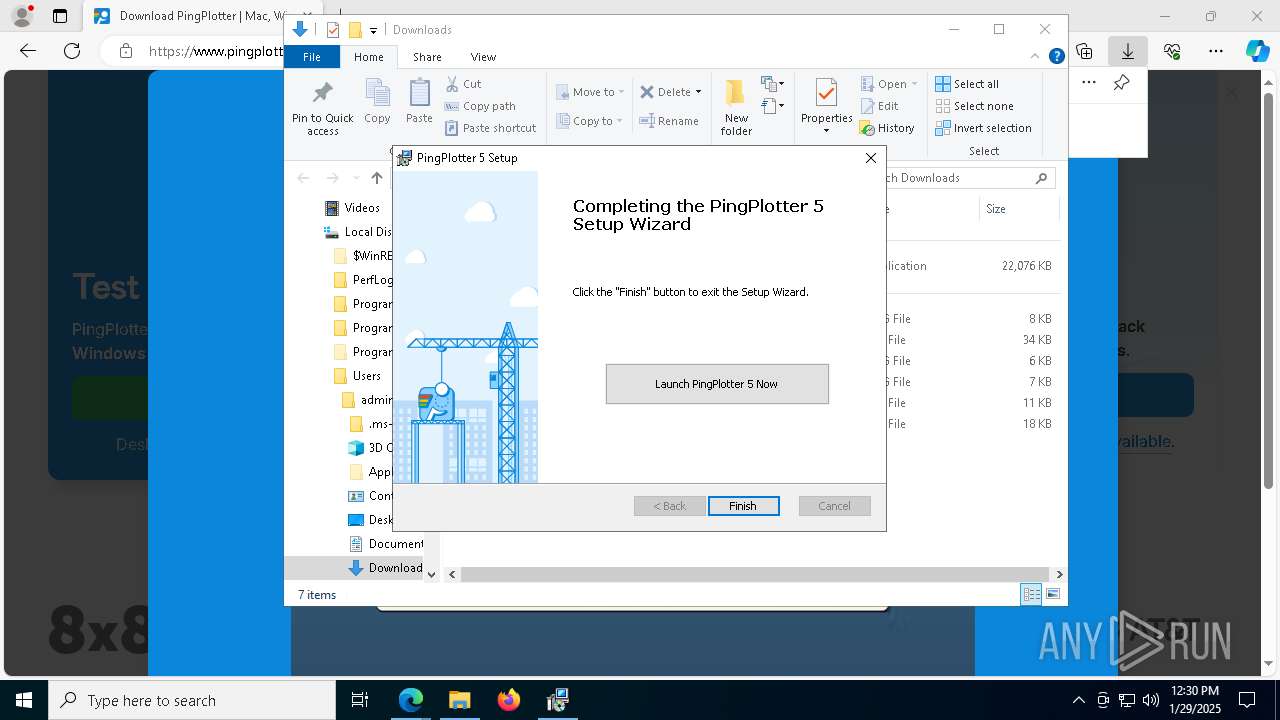Click Copy path in Explorer ribbon

tap(480, 106)
